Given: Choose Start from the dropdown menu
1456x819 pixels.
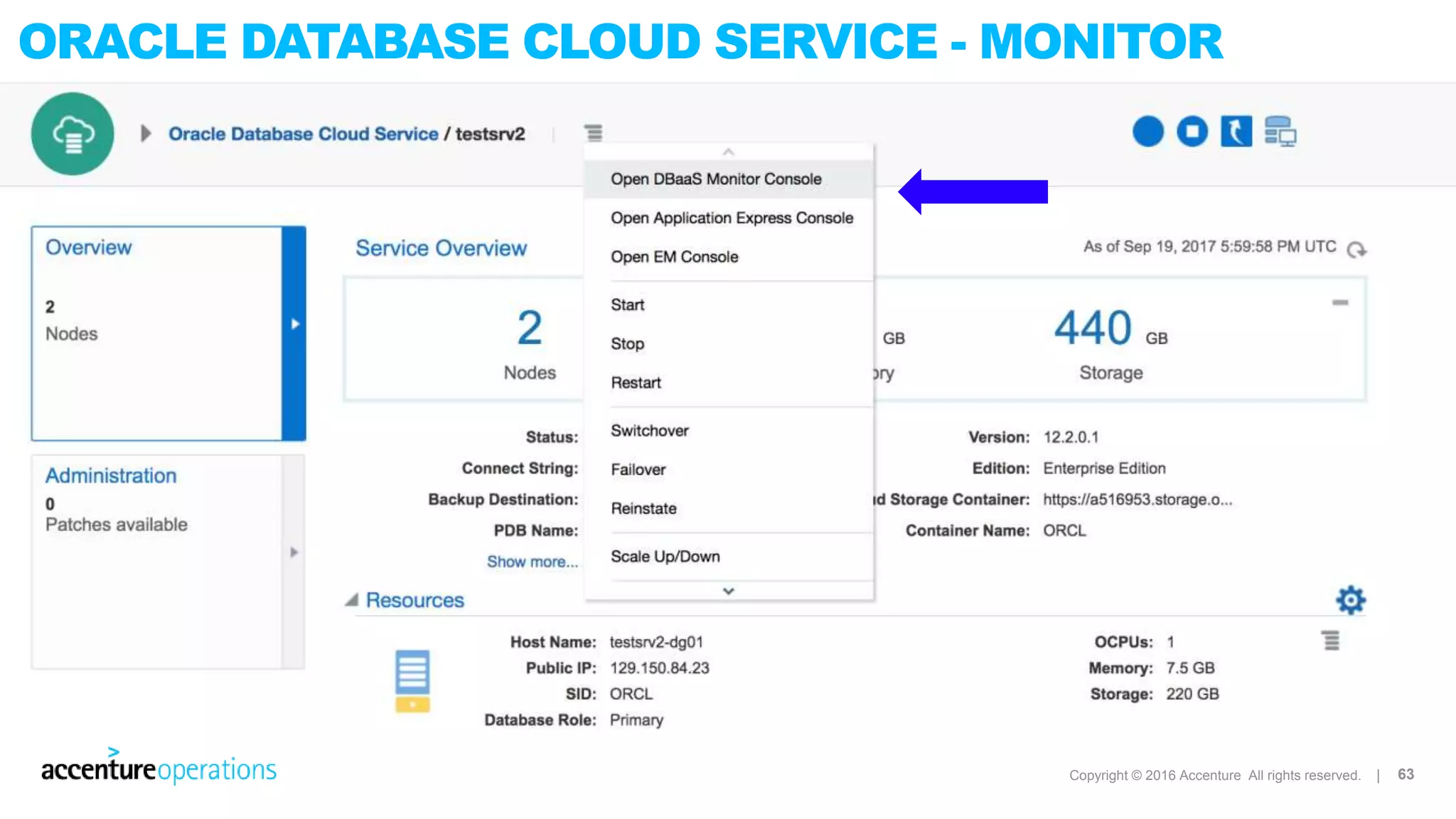Looking at the screenshot, I should (x=729, y=305).
